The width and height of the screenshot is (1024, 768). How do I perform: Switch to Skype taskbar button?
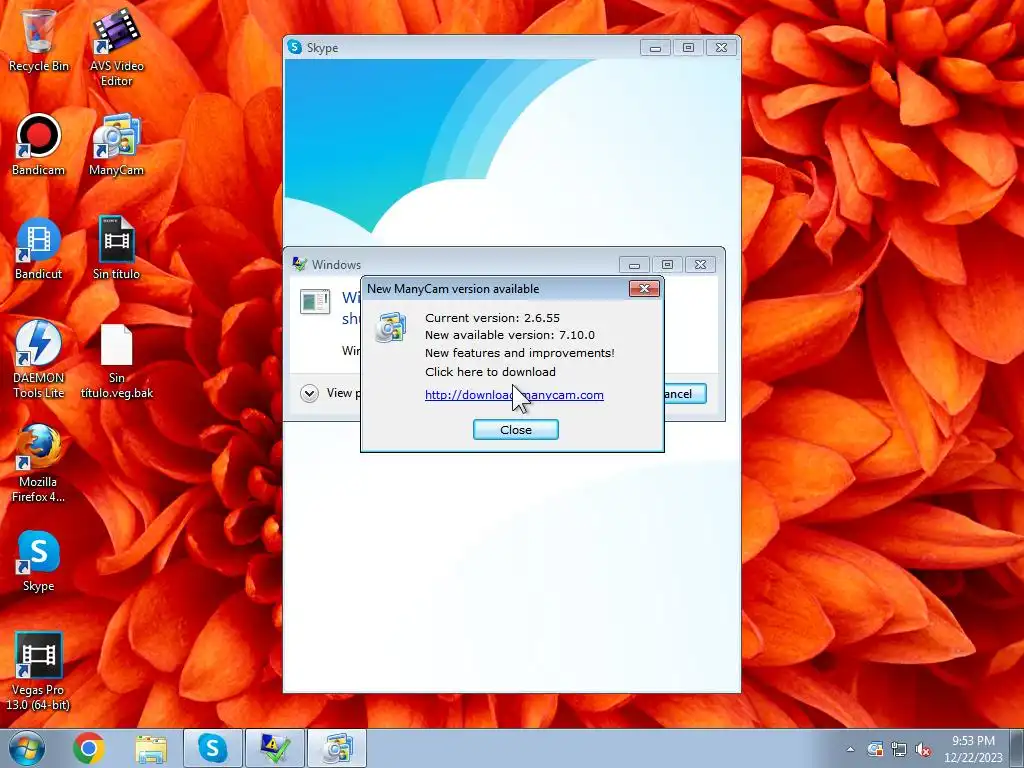pos(213,748)
